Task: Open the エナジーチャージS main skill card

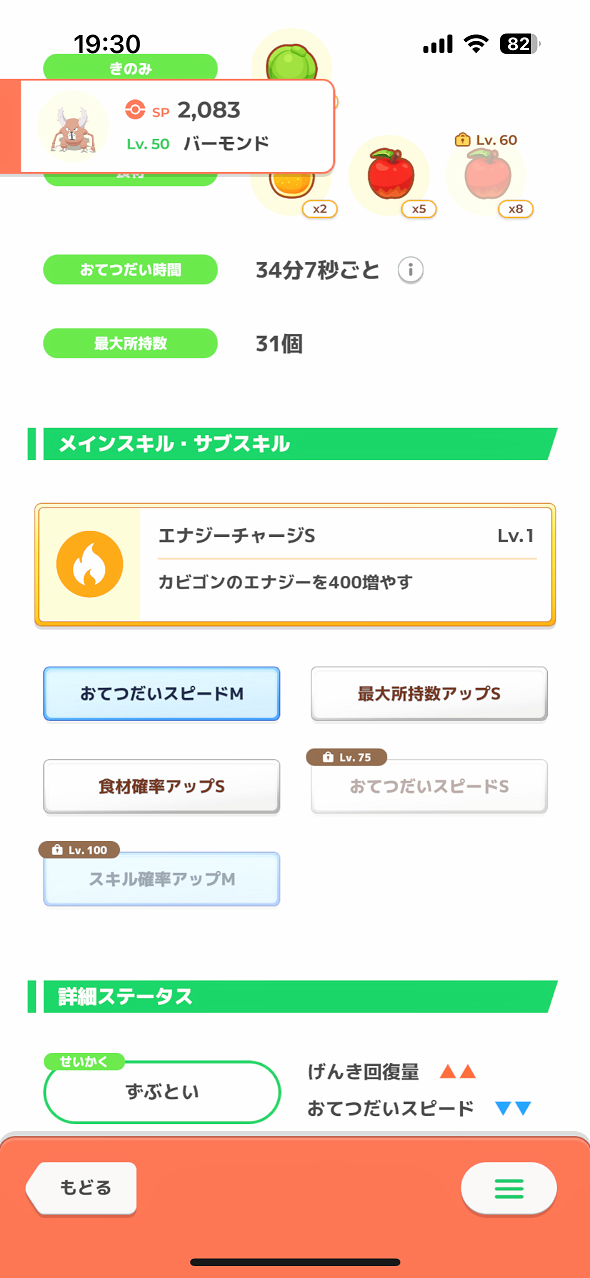Action: click(x=295, y=565)
